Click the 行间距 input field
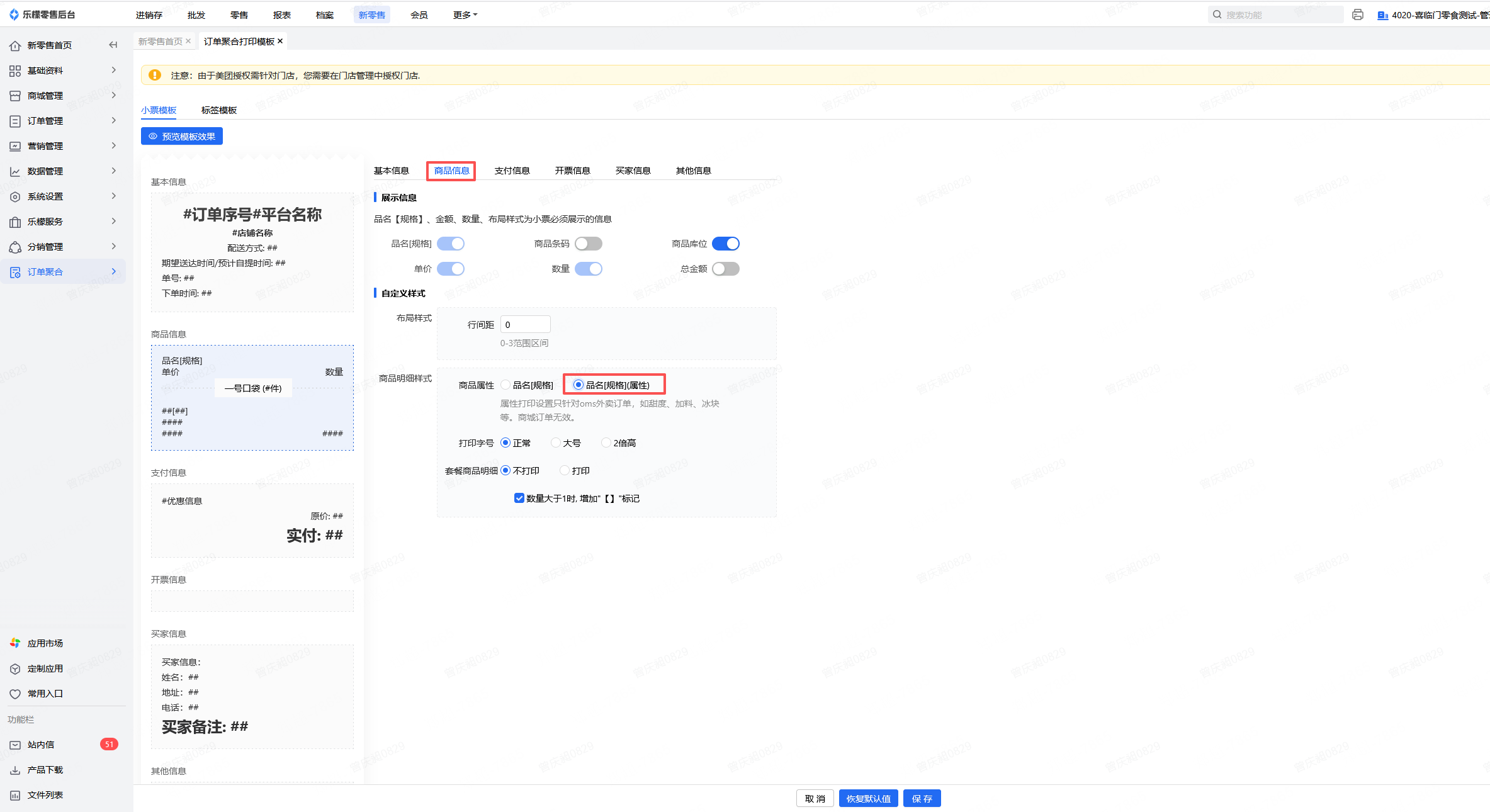This screenshot has height=812, width=1490. 525,325
